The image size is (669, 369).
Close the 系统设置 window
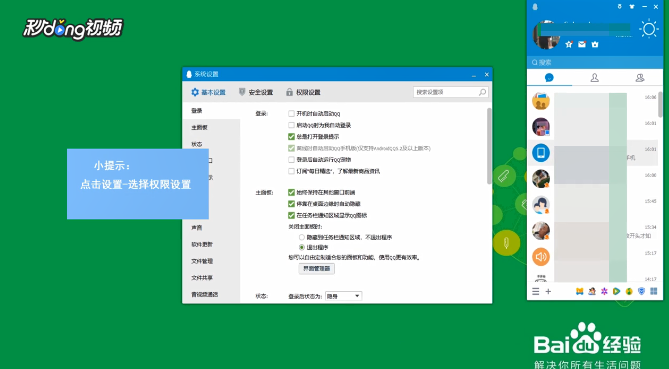[x=486, y=75]
